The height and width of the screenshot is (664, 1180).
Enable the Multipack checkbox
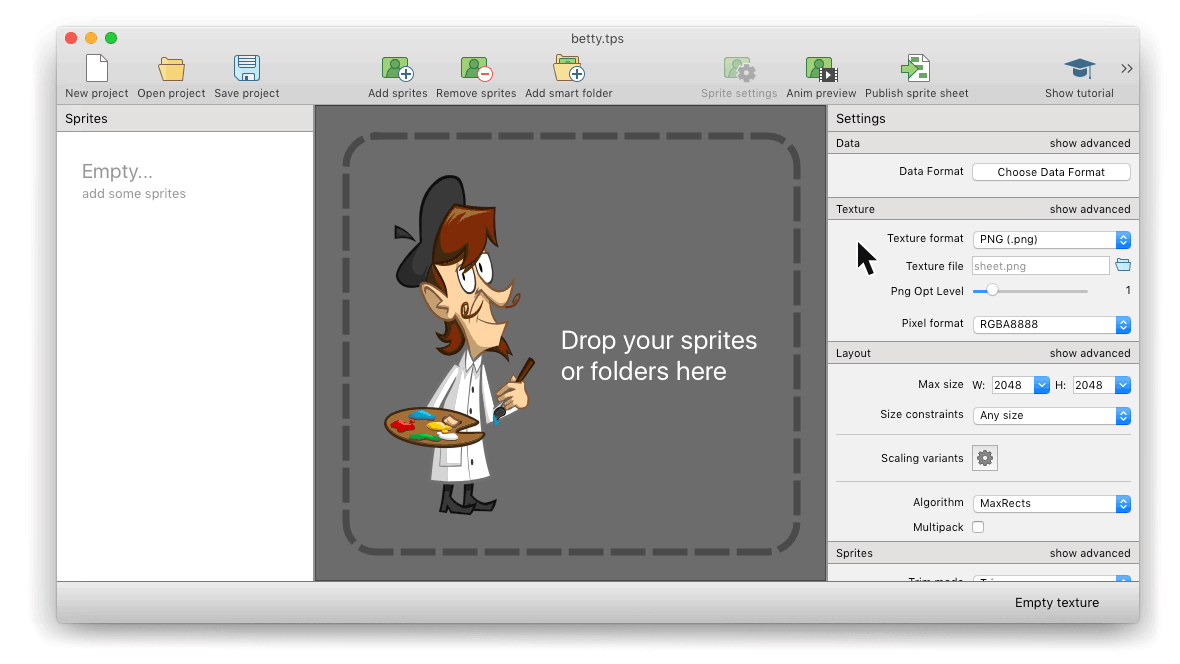tap(977, 527)
